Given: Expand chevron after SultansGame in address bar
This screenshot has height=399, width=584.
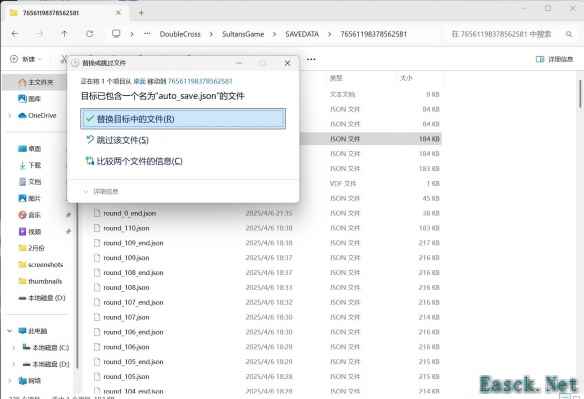Looking at the screenshot, I should click(274, 34).
